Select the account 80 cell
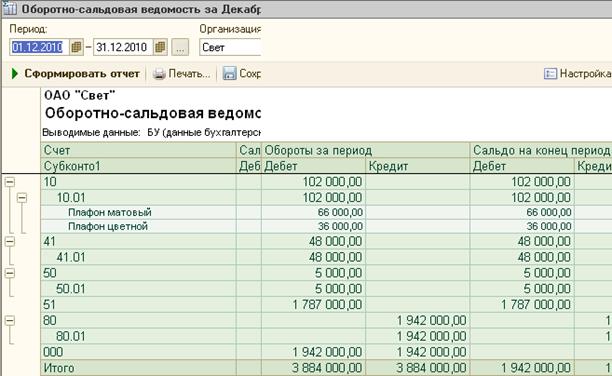The height and width of the screenshot is (376, 612). pyautogui.click(x=138, y=321)
